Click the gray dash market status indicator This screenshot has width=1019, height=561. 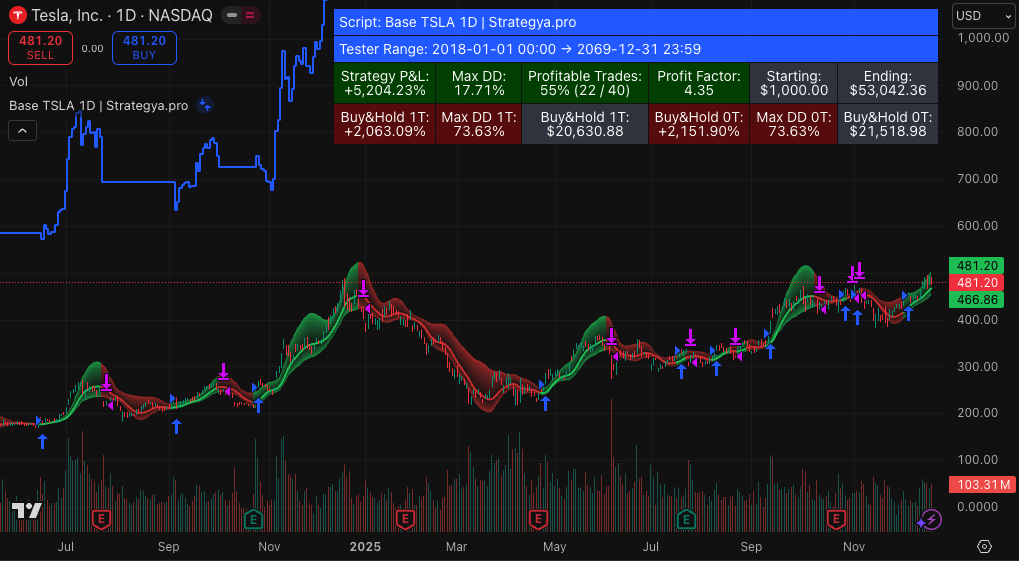[232, 15]
